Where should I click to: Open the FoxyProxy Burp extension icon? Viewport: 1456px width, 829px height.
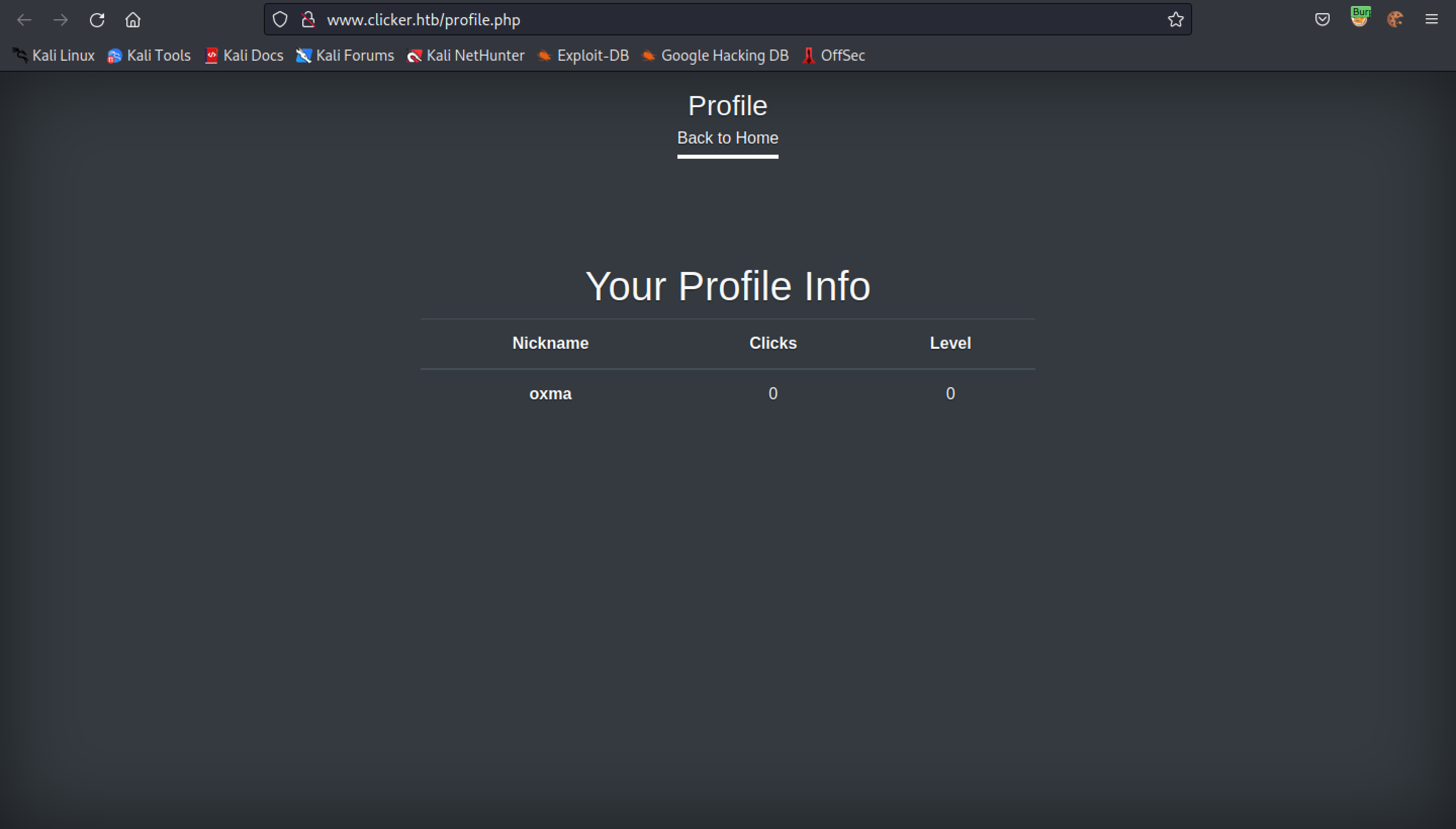pos(1359,18)
